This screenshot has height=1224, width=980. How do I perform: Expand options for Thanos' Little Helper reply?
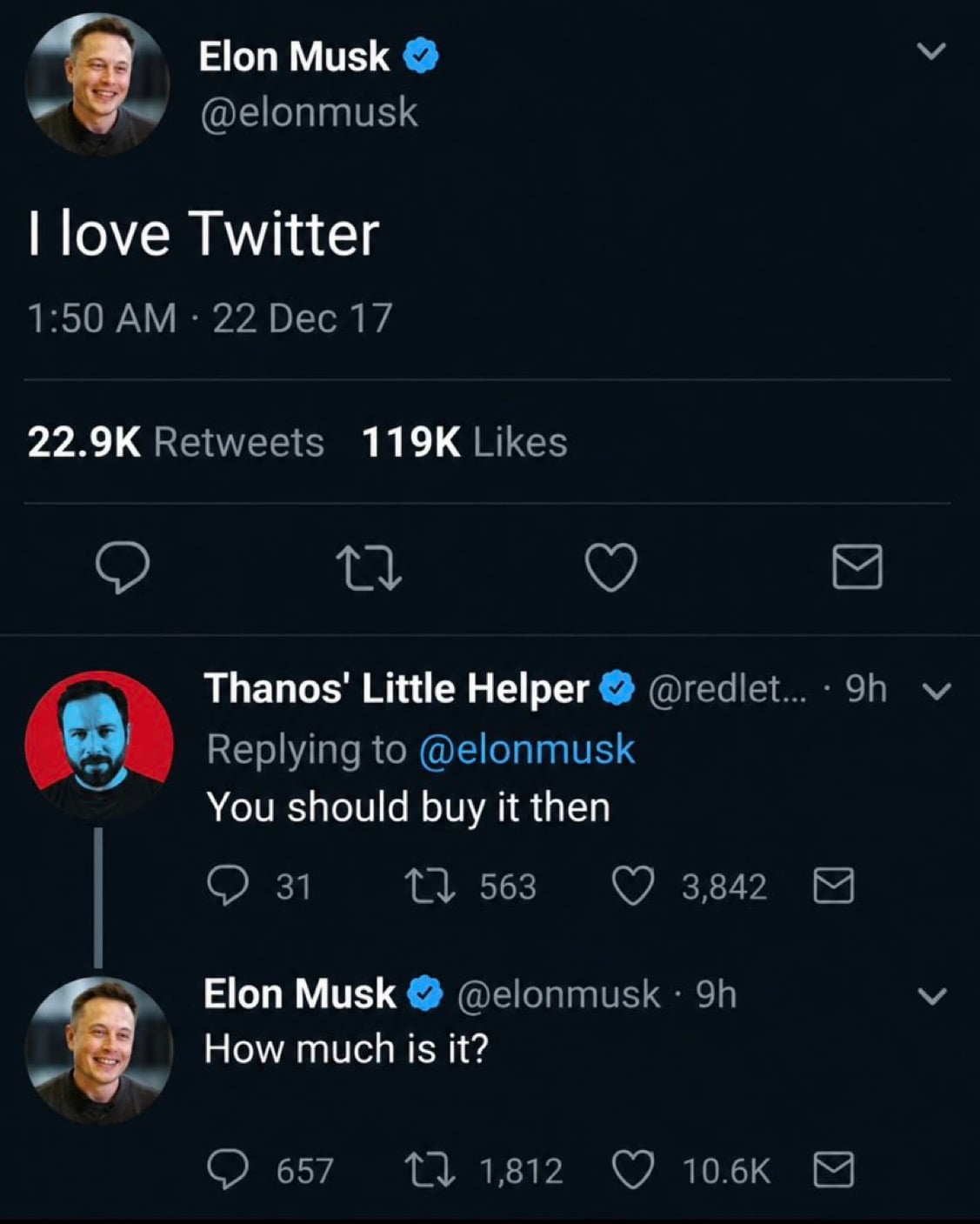pos(936,692)
